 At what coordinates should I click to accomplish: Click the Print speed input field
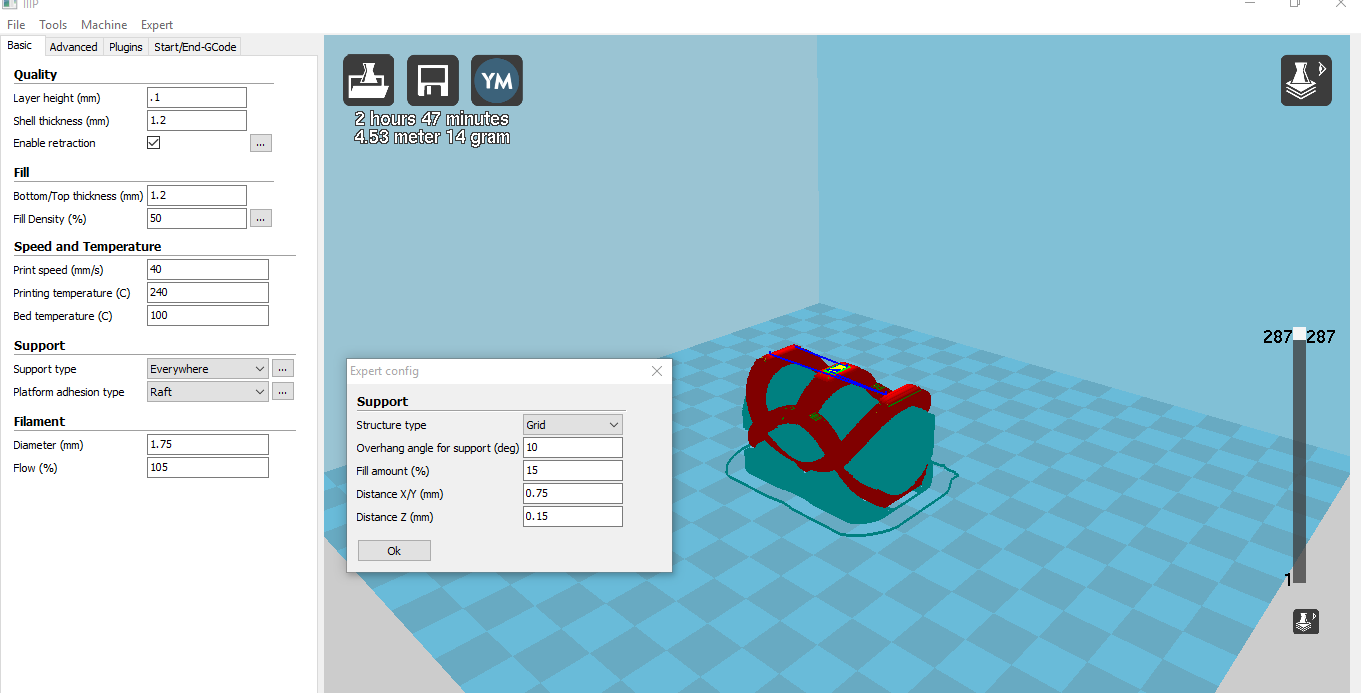coord(208,270)
